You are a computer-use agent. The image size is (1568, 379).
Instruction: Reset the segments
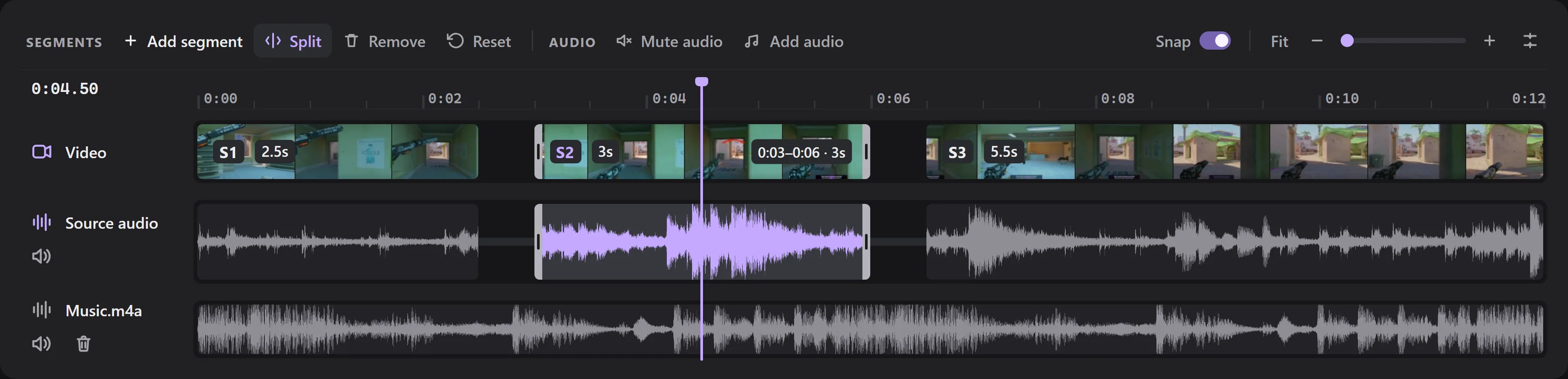point(479,41)
